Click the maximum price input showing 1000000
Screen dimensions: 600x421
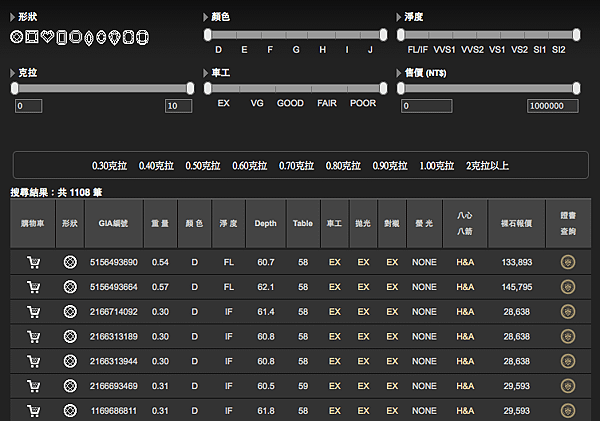click(x=553, y=106)
